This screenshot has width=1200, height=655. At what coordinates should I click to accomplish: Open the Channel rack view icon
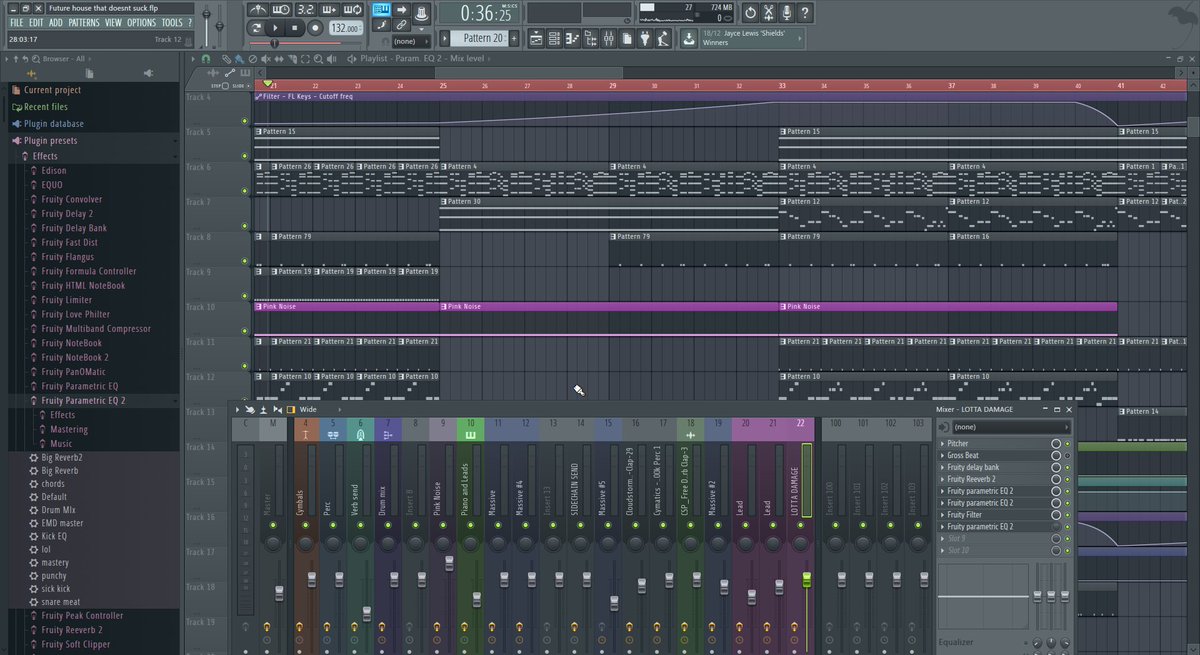coord(554,38)
